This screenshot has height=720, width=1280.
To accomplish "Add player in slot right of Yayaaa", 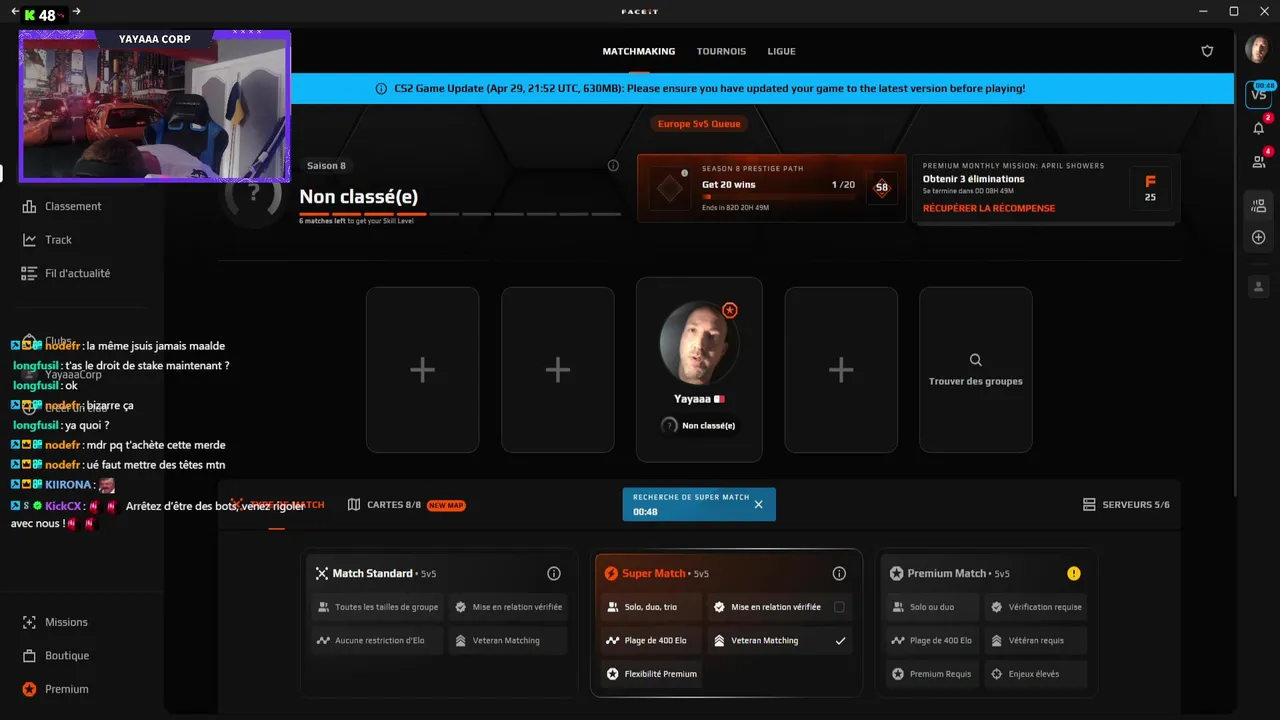I will point(841,370).
